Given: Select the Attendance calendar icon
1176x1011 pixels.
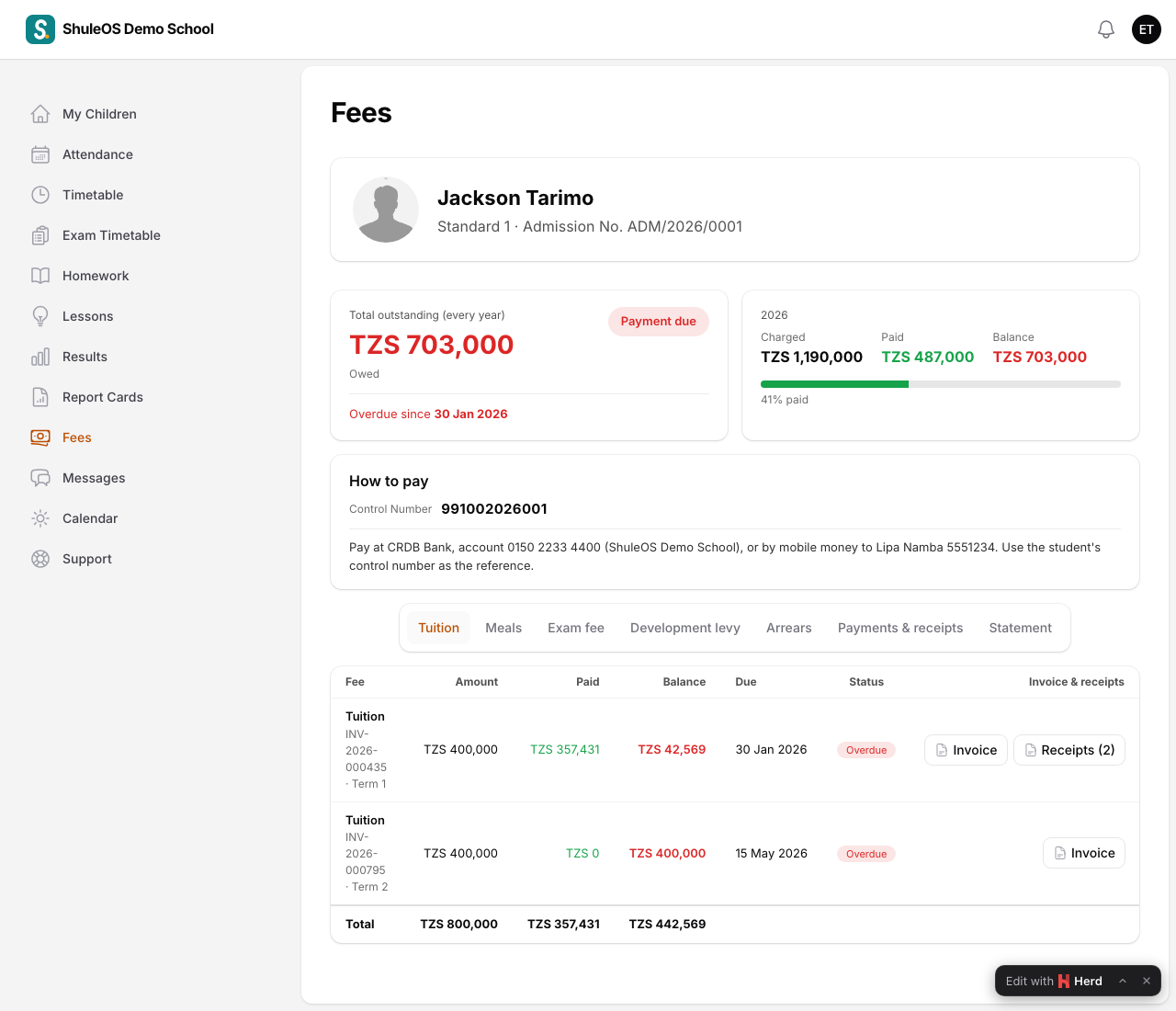Looking at the screenshot, I should pos(40,154).
